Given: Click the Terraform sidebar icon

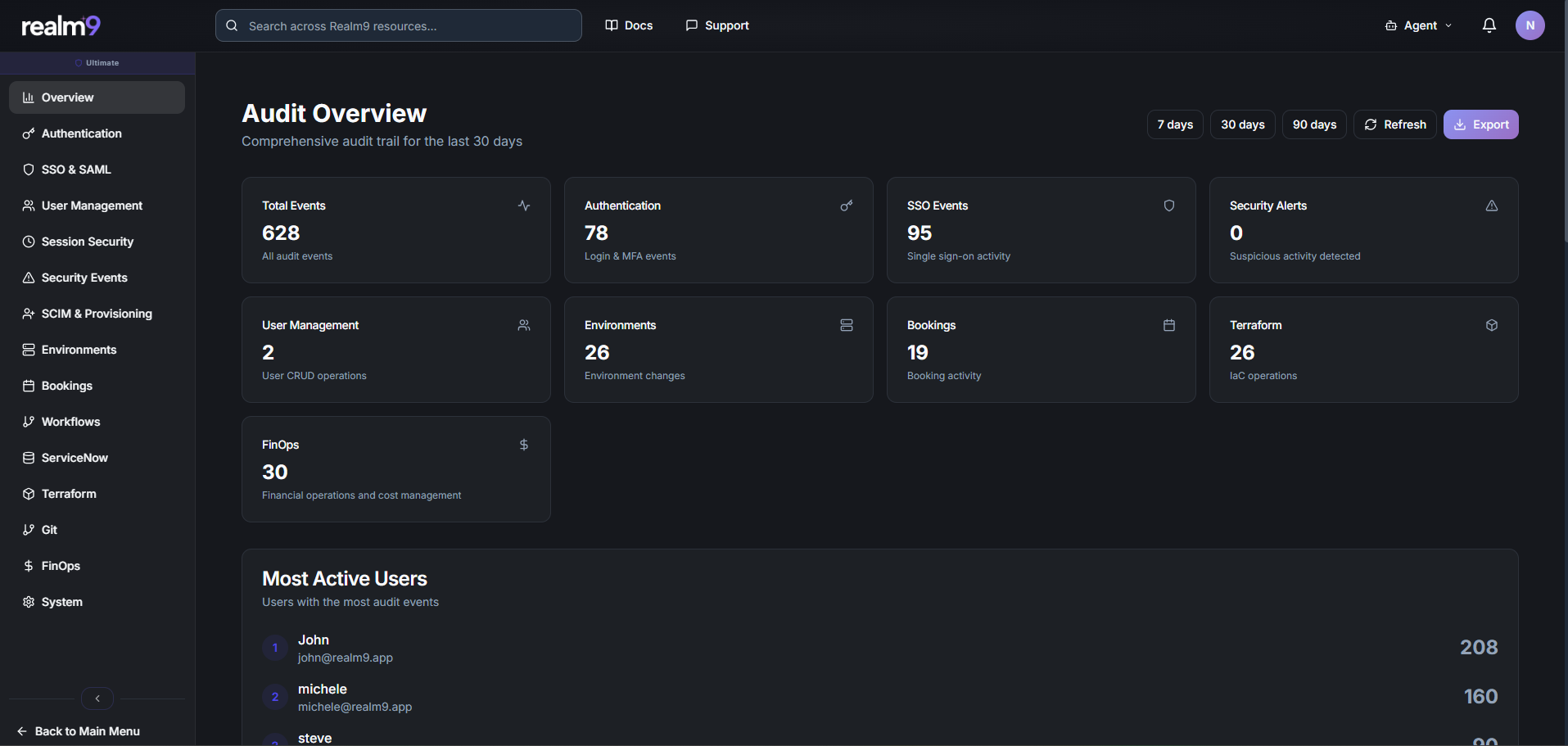Looking at the screenshot, I should pyautogui.click(x=28, y=494).
